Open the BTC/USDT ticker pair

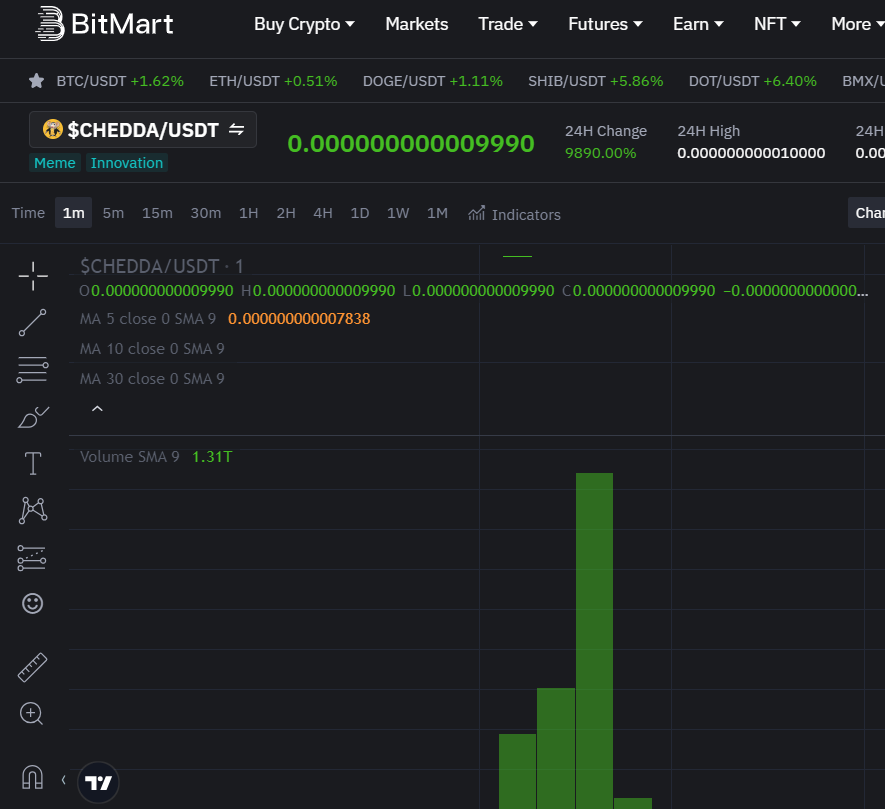point(120,81)
